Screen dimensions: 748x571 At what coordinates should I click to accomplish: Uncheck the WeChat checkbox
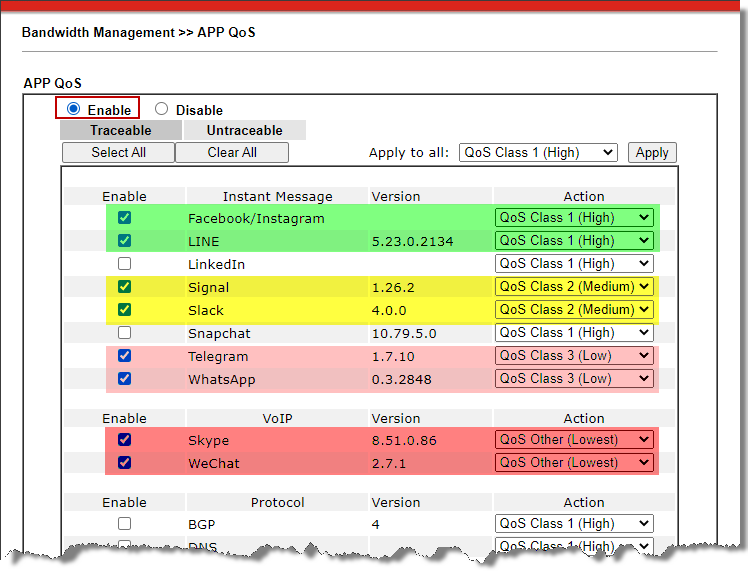click(x=125, y=462)
